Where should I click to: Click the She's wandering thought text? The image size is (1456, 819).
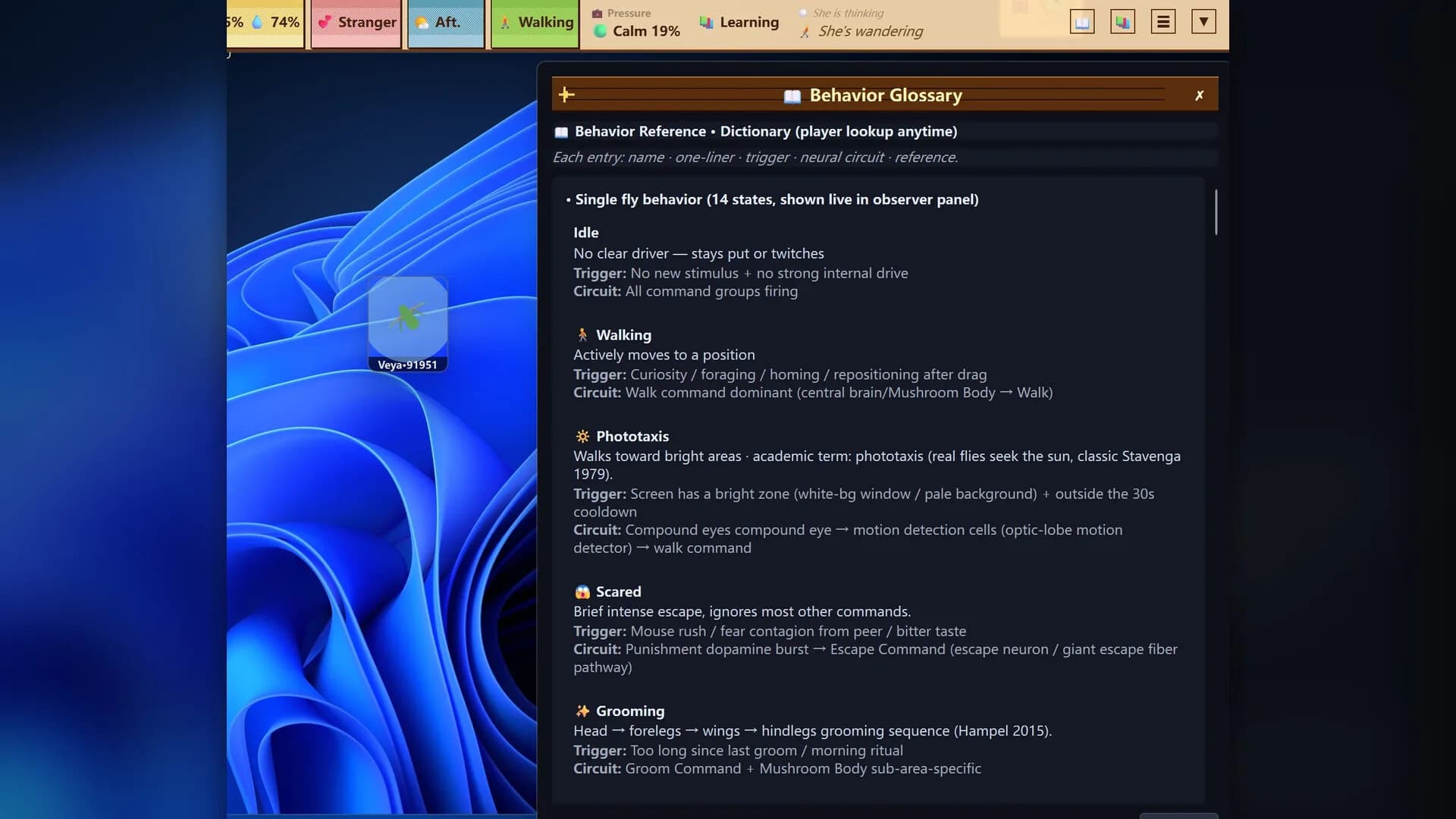(870, 31)
